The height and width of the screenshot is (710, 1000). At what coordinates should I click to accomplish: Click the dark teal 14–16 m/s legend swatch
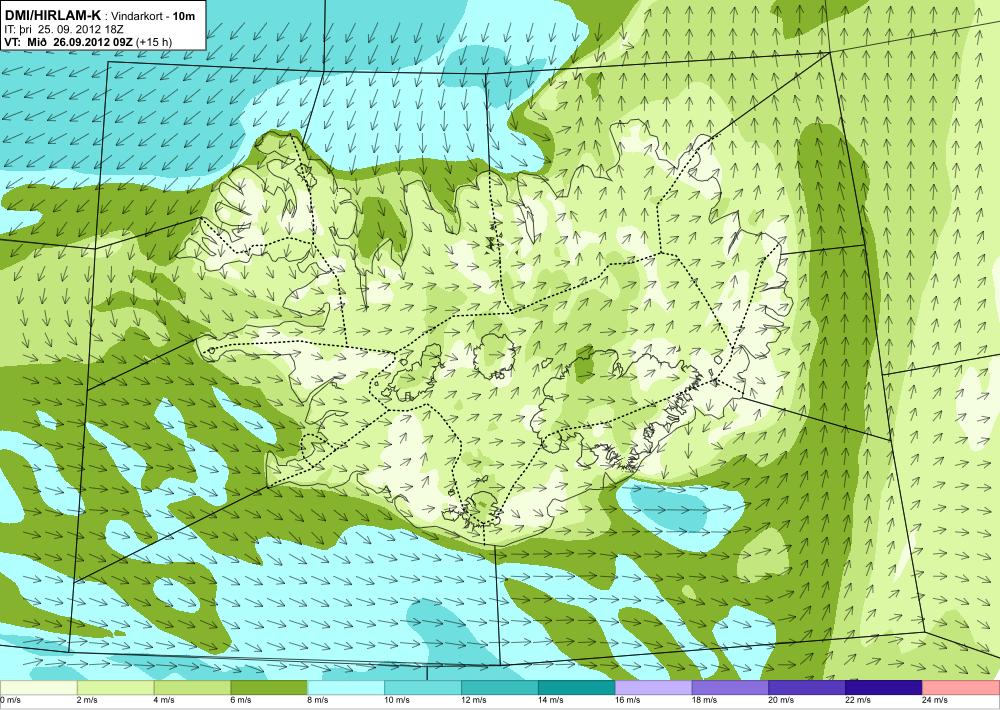click(577, 688)
